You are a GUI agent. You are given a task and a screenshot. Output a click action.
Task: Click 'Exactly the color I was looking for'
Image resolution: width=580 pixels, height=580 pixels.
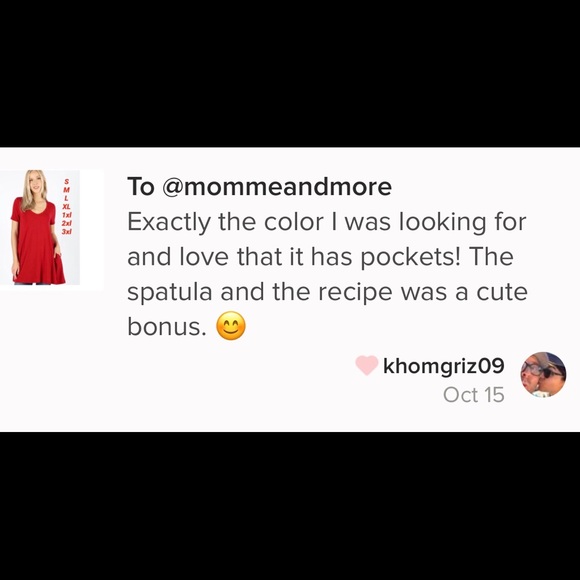tap(327, 222)
